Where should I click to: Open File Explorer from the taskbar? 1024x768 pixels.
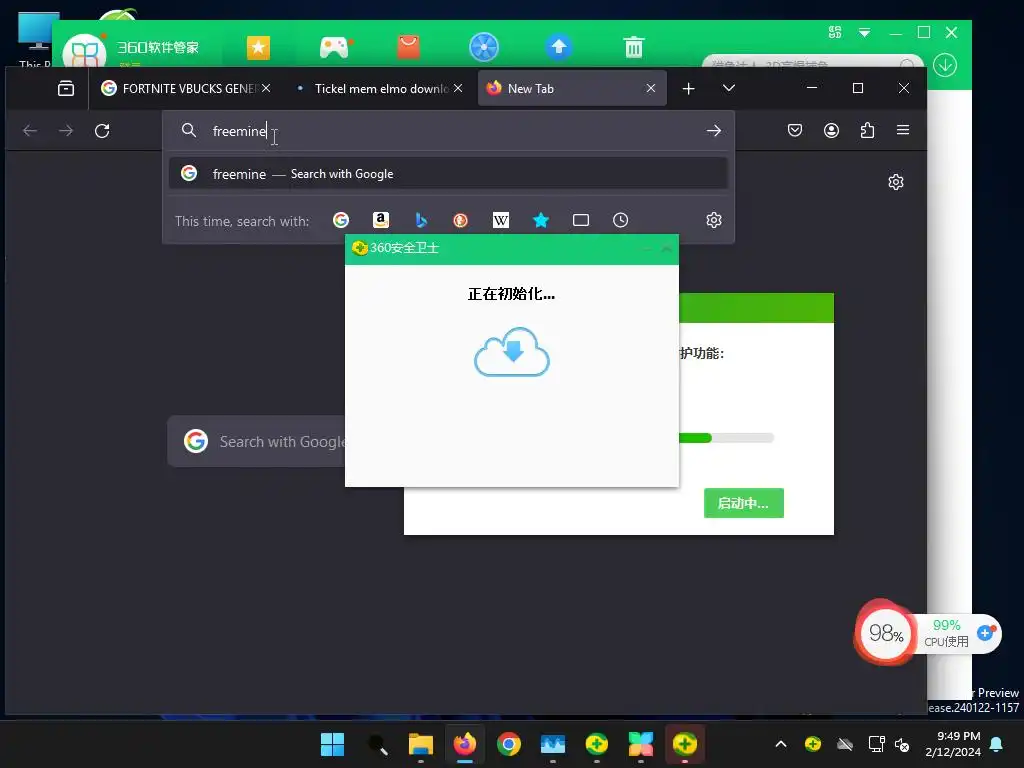(421, 744)
